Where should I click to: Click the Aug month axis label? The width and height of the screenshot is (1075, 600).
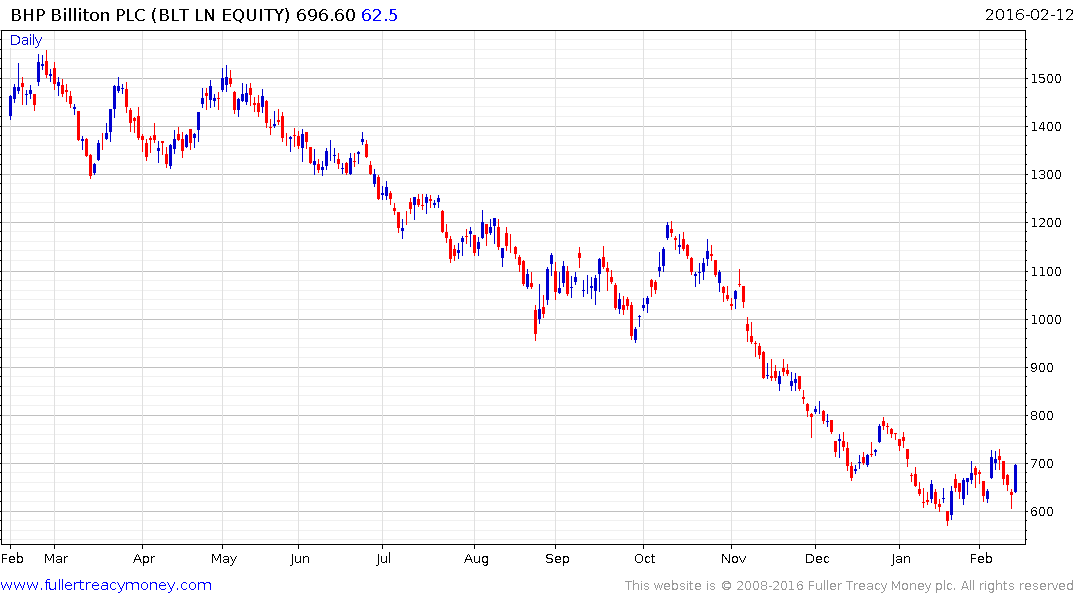pos(476,559)
